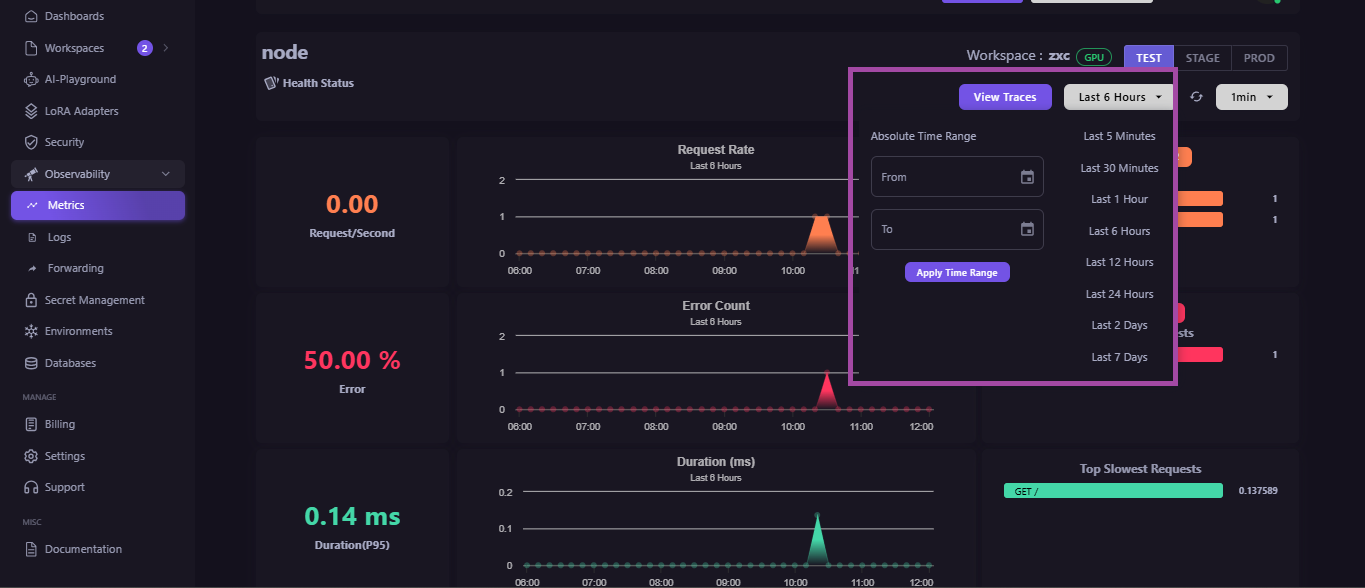Click the Workspaces file icon
This screenshot has width=1365, height=588.
pos(31,48)
